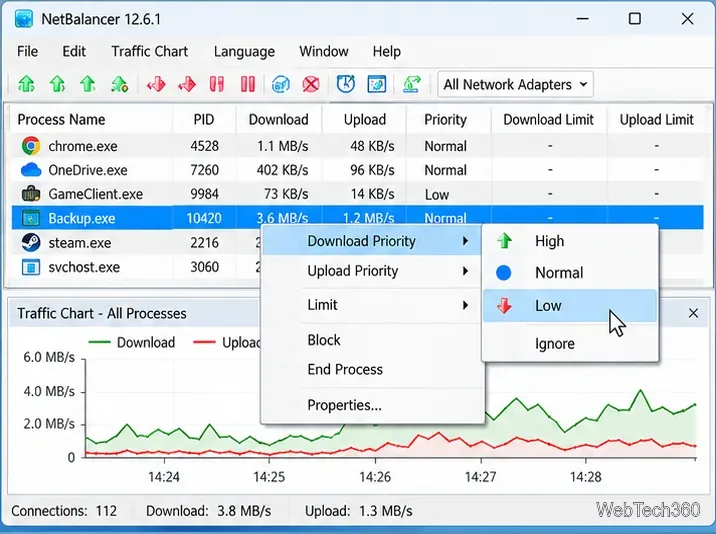The height and width of the screenshot is (534, 716).
Task: Select the chrome.exe process row
Action: point(358,146)
